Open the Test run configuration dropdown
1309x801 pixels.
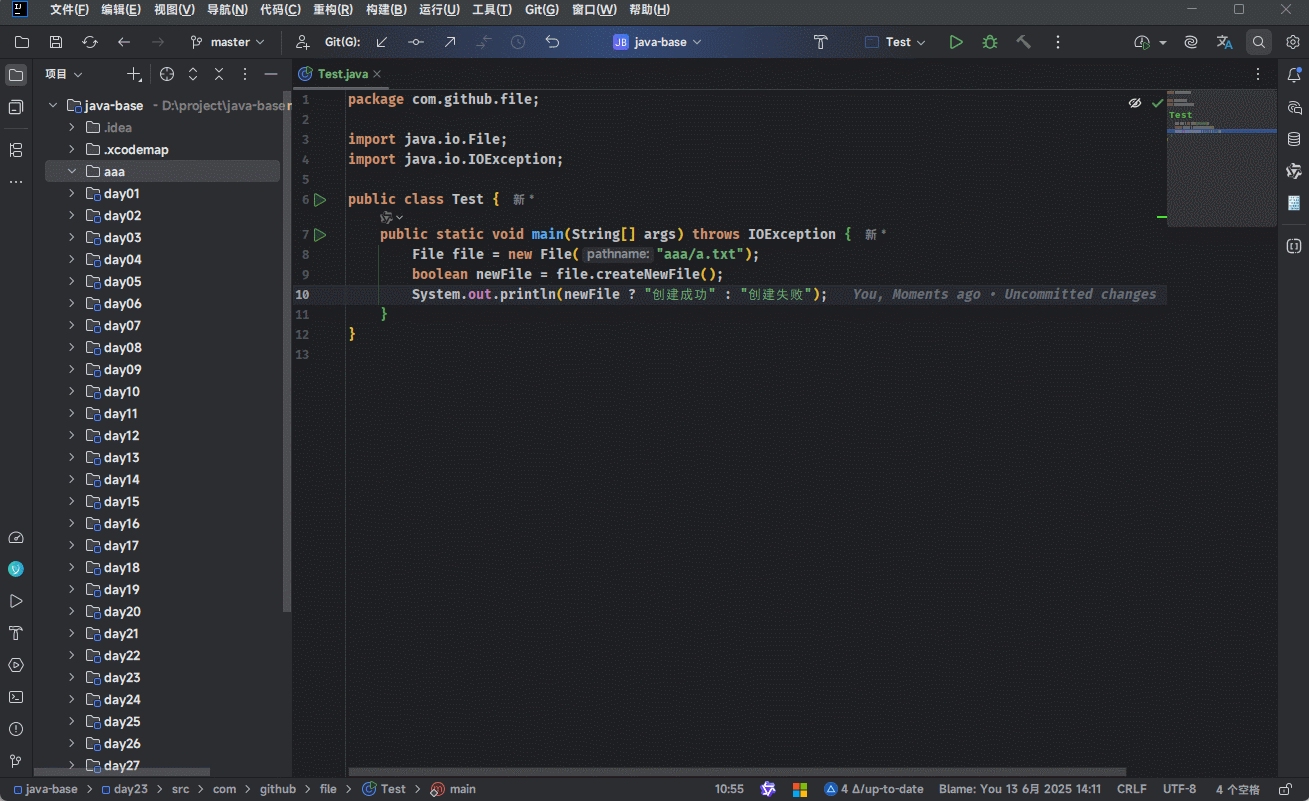(896, 42)
